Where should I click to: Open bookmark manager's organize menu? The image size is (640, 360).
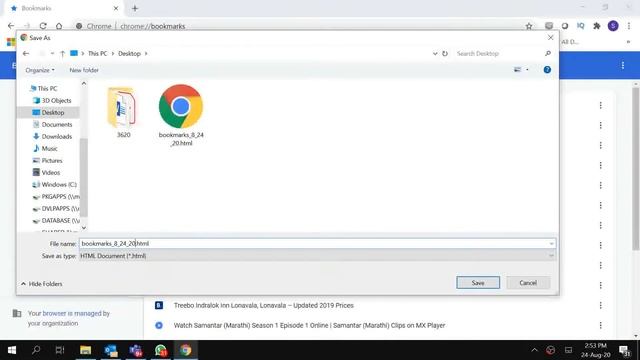623,65
